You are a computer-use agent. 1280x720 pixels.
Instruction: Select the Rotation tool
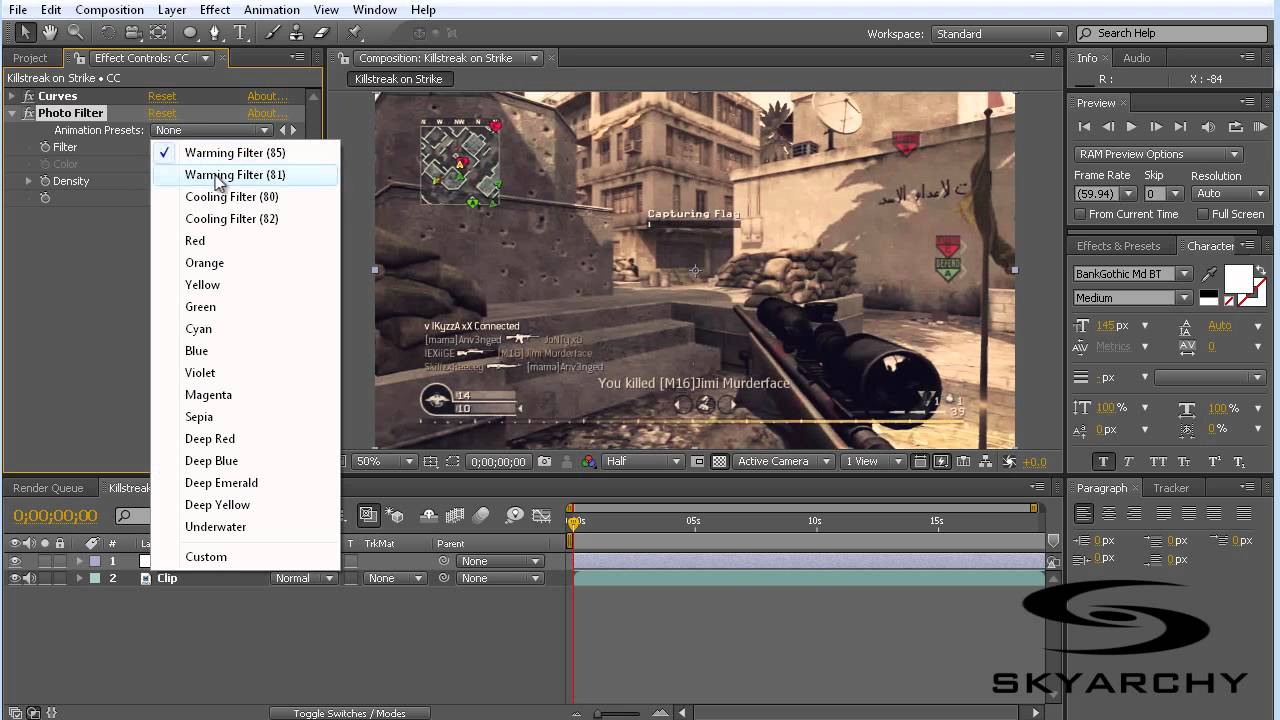pos(108,33)
